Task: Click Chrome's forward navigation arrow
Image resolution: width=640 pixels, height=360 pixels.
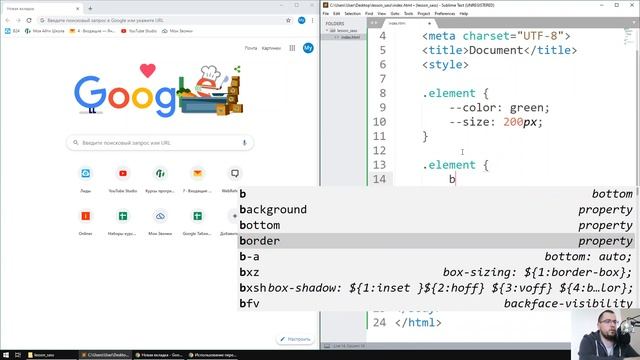Action: (x=18, y=20)
